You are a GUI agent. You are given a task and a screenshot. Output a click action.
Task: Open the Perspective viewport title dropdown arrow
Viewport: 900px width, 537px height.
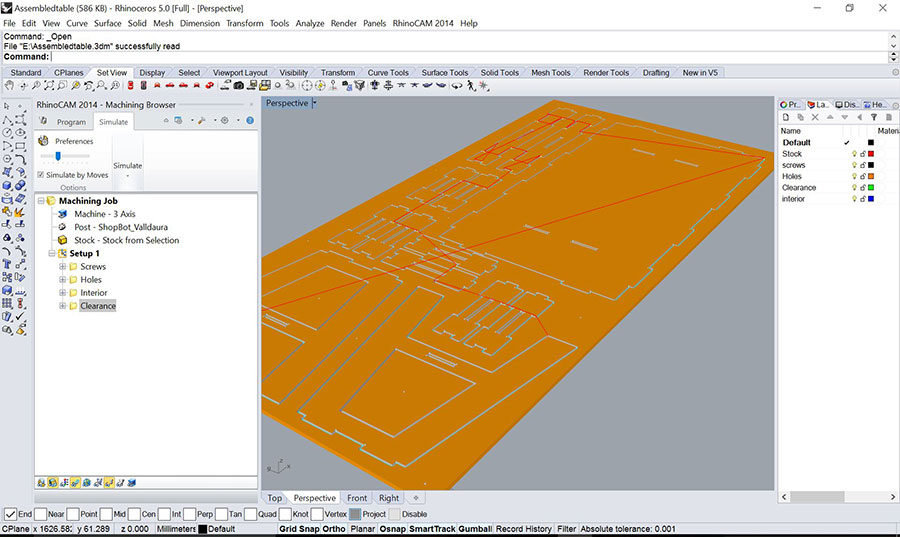315,103
